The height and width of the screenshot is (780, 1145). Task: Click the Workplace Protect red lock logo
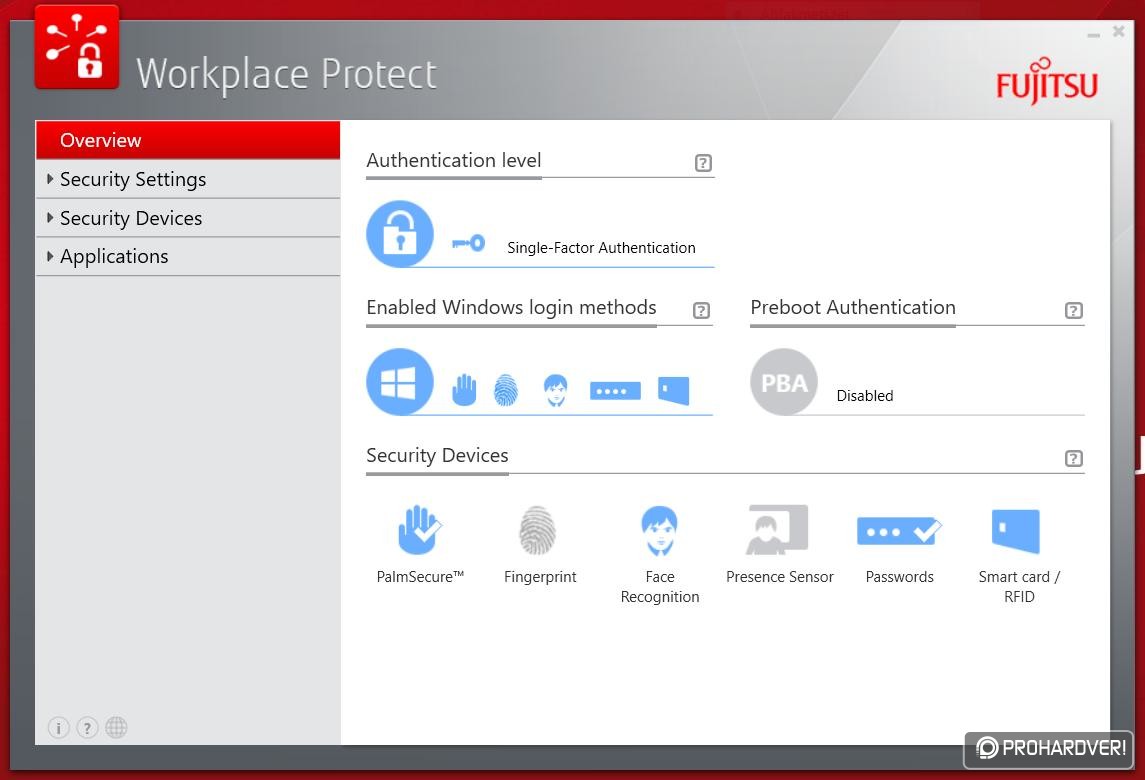(77, 47)
